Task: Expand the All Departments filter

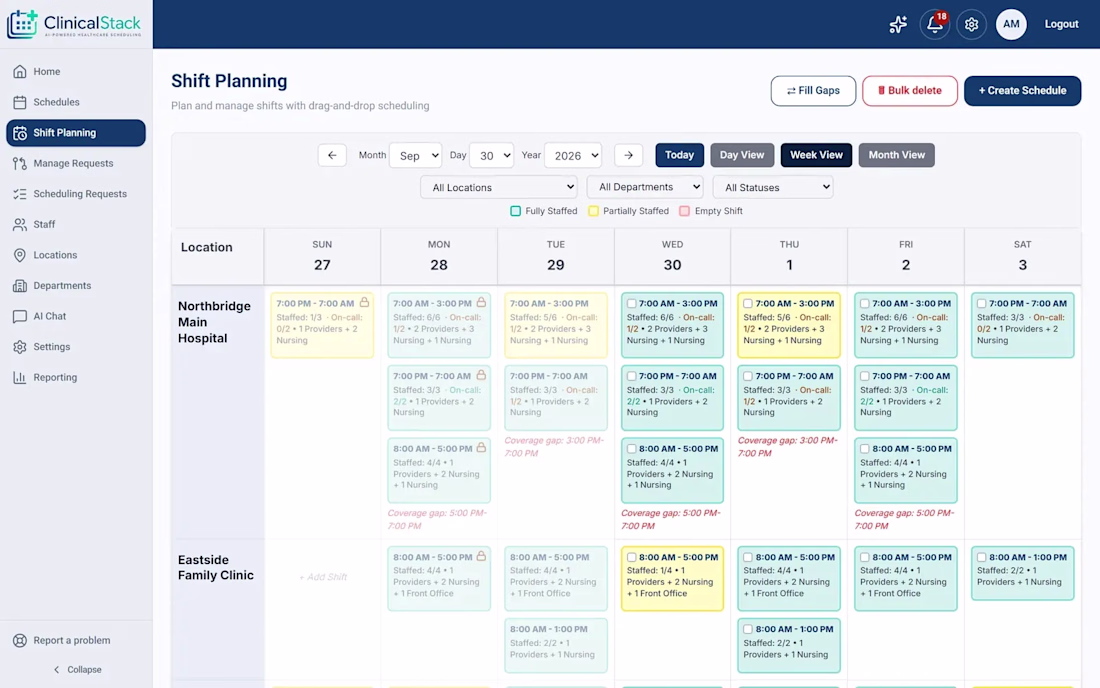Action: point(645,187)
